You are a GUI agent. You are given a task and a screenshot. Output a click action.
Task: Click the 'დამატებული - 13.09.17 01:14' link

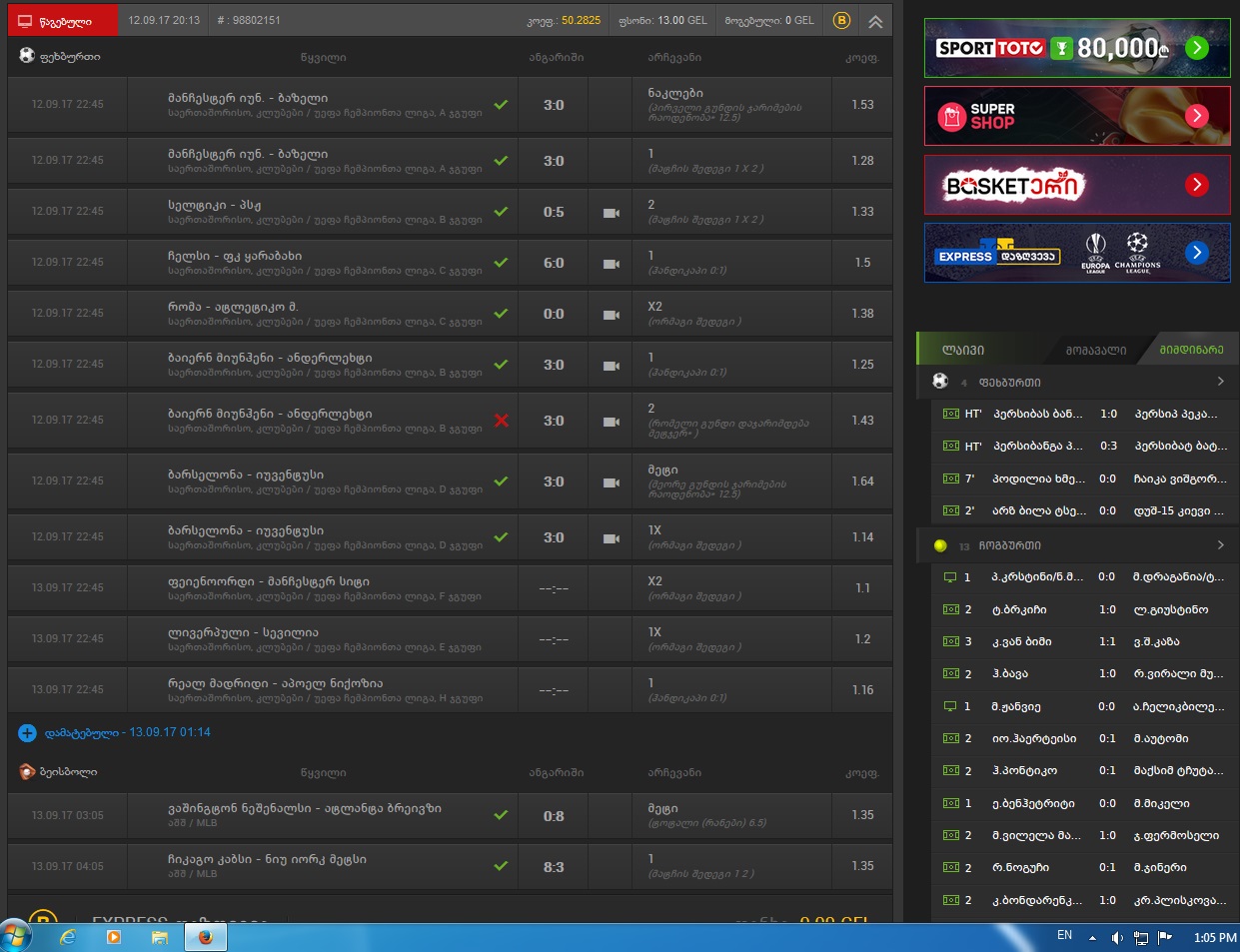(x=127, y=733)
